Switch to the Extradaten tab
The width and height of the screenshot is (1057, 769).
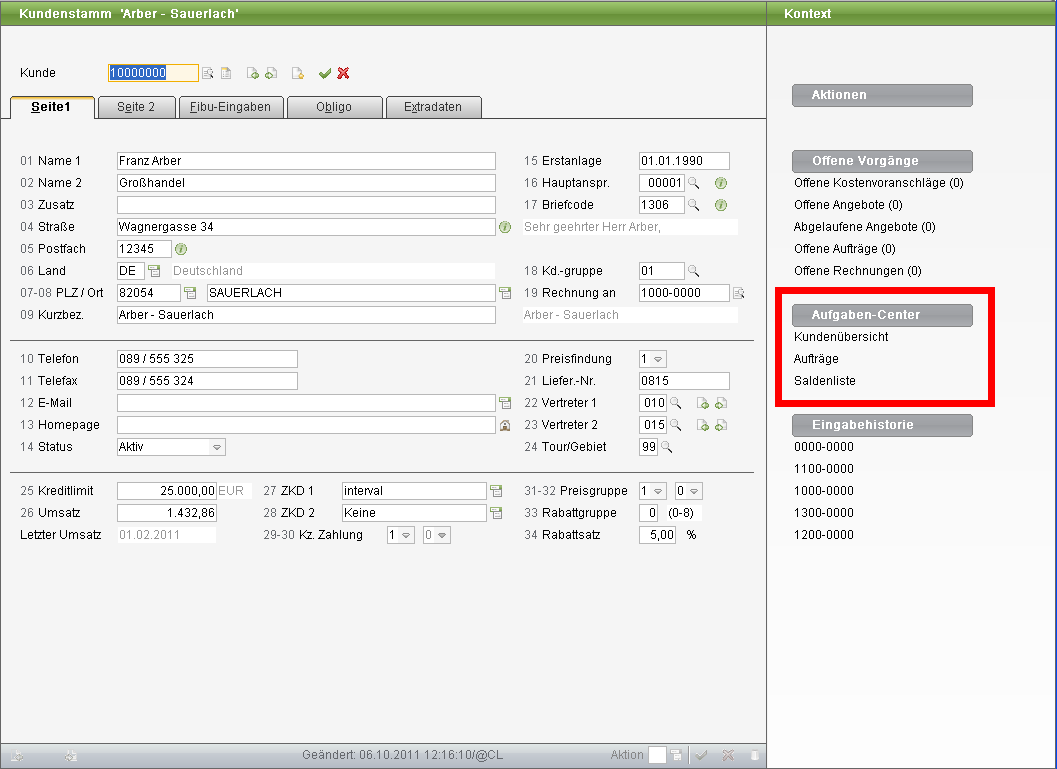pos(433,107)
